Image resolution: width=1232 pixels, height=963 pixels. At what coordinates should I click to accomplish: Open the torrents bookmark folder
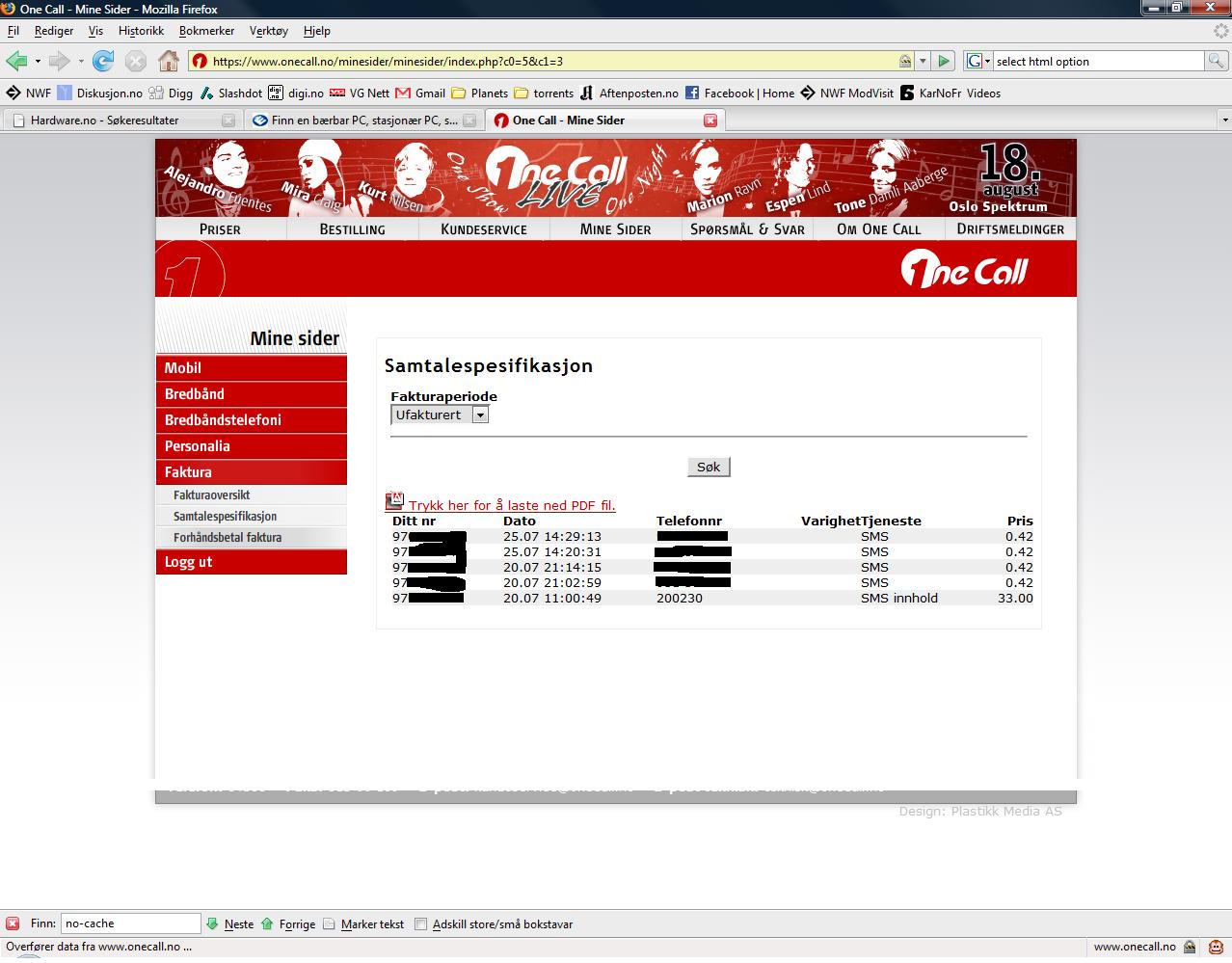[x=545, y=94]
